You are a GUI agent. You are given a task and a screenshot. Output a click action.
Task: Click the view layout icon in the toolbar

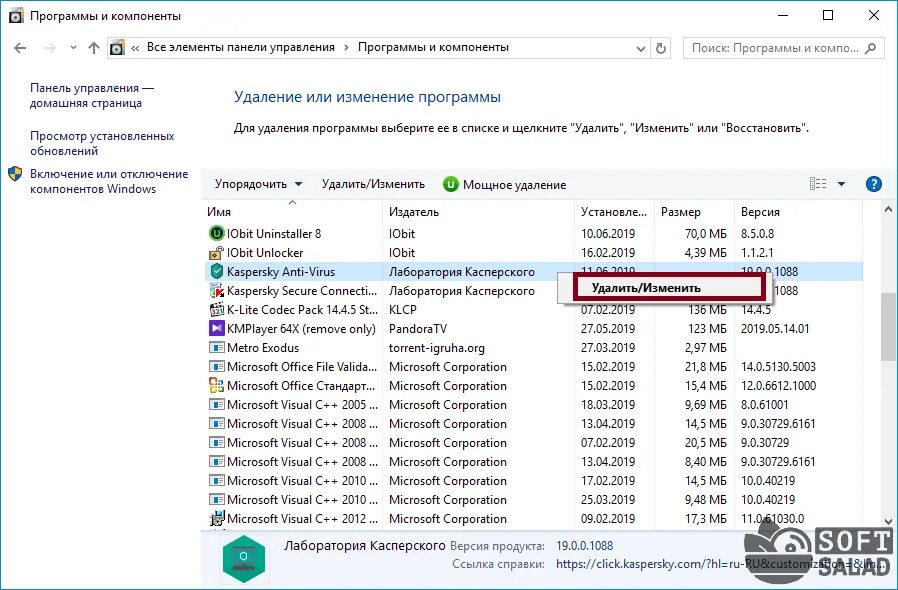[818, 184]
